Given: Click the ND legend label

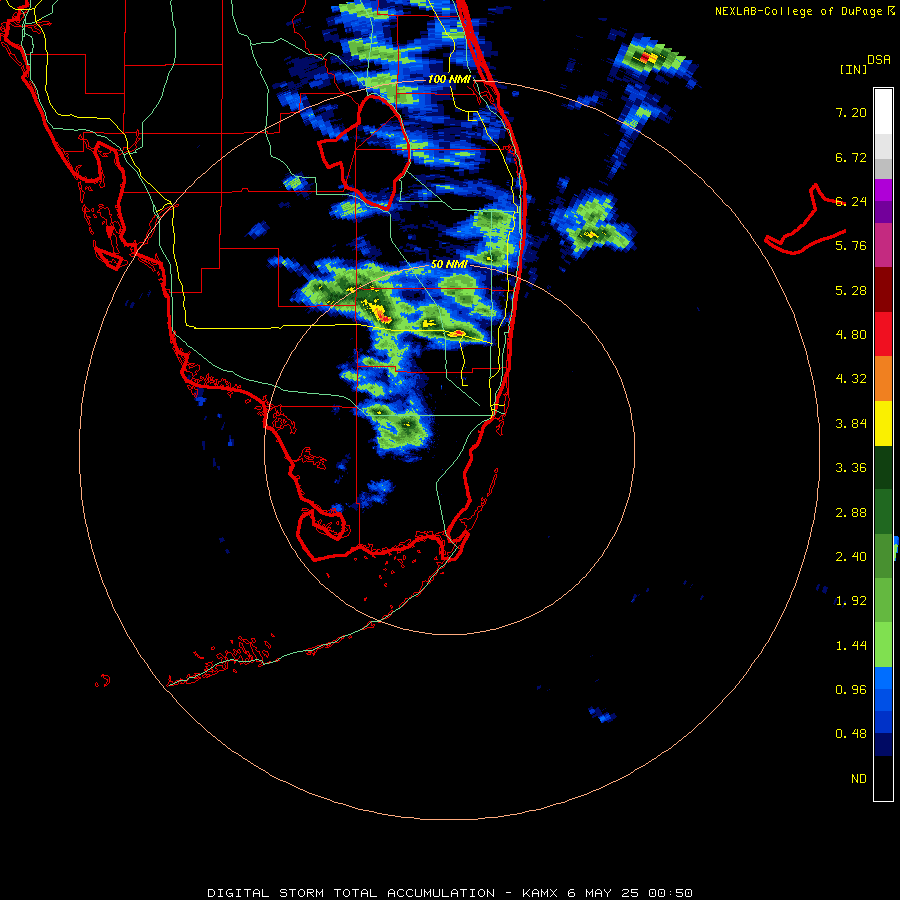Looking at the screenshot, I should click(859, 779).
